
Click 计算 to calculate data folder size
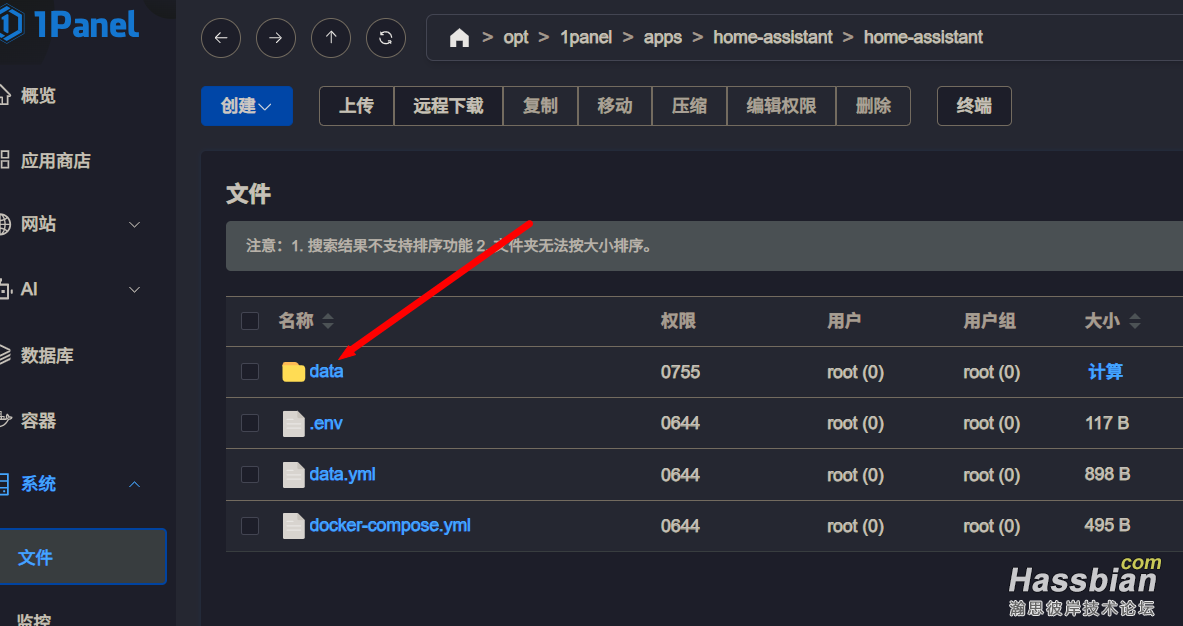[1105, 372]
